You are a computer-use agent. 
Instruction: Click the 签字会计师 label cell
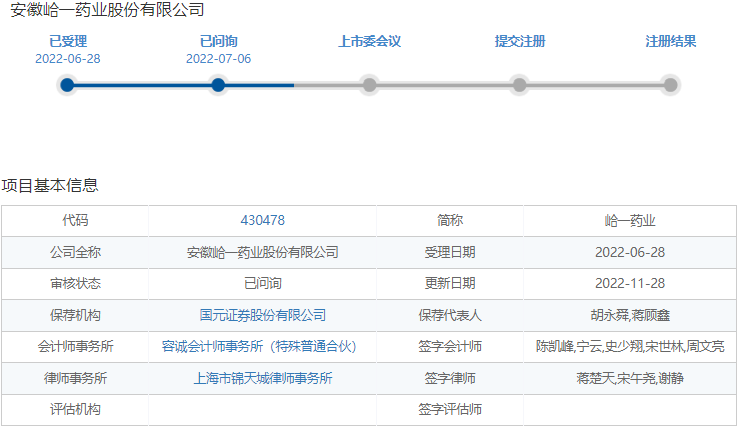tap(450, 346)
